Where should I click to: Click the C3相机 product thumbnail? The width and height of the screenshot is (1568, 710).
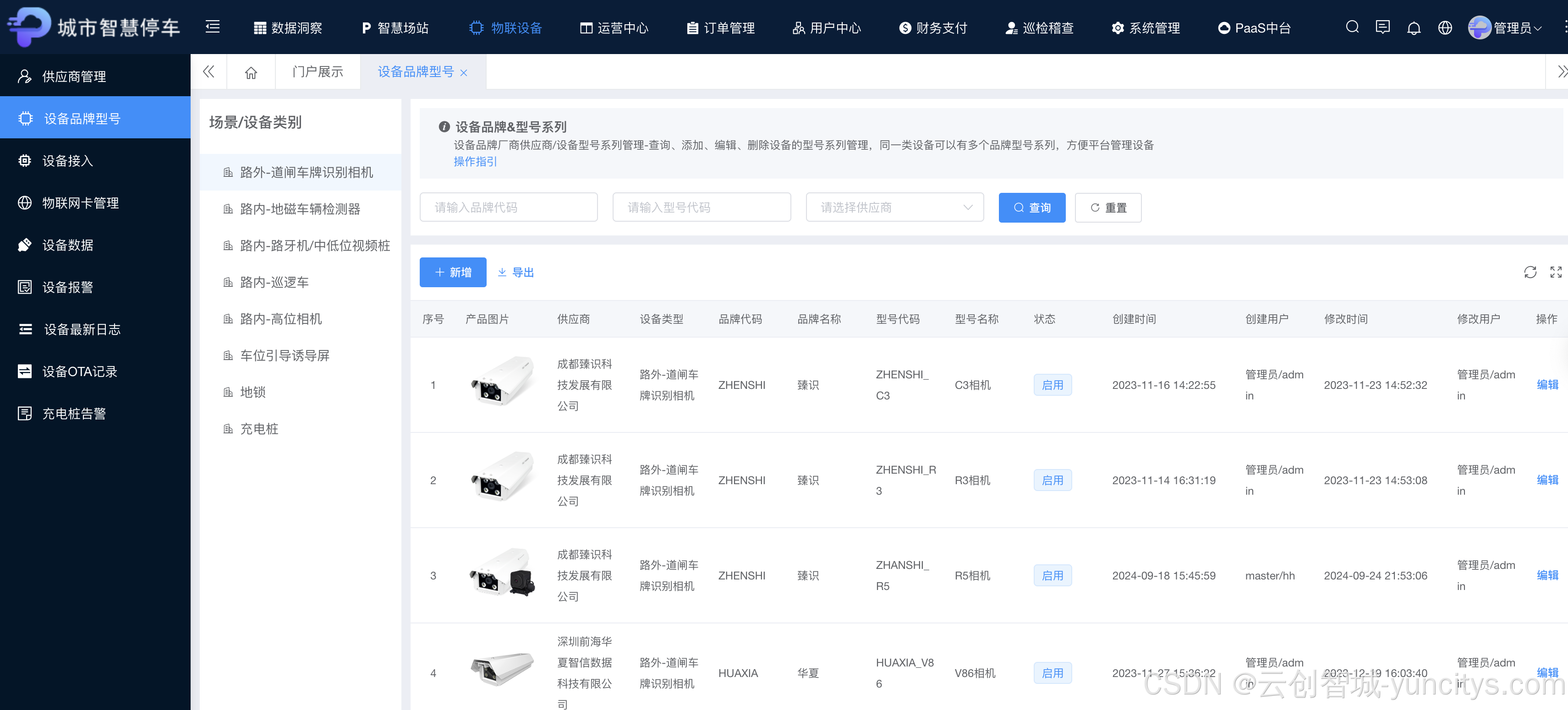coord(502,382)
